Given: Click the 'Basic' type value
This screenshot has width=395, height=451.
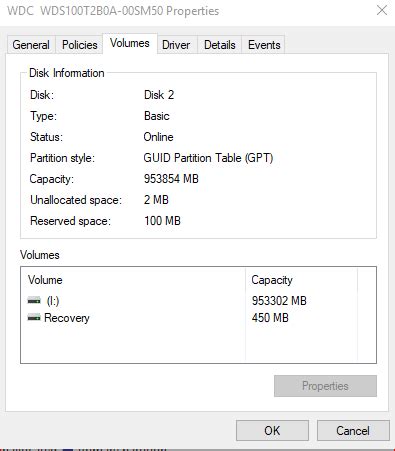Looking at the screenshot, I should [157, 116].
